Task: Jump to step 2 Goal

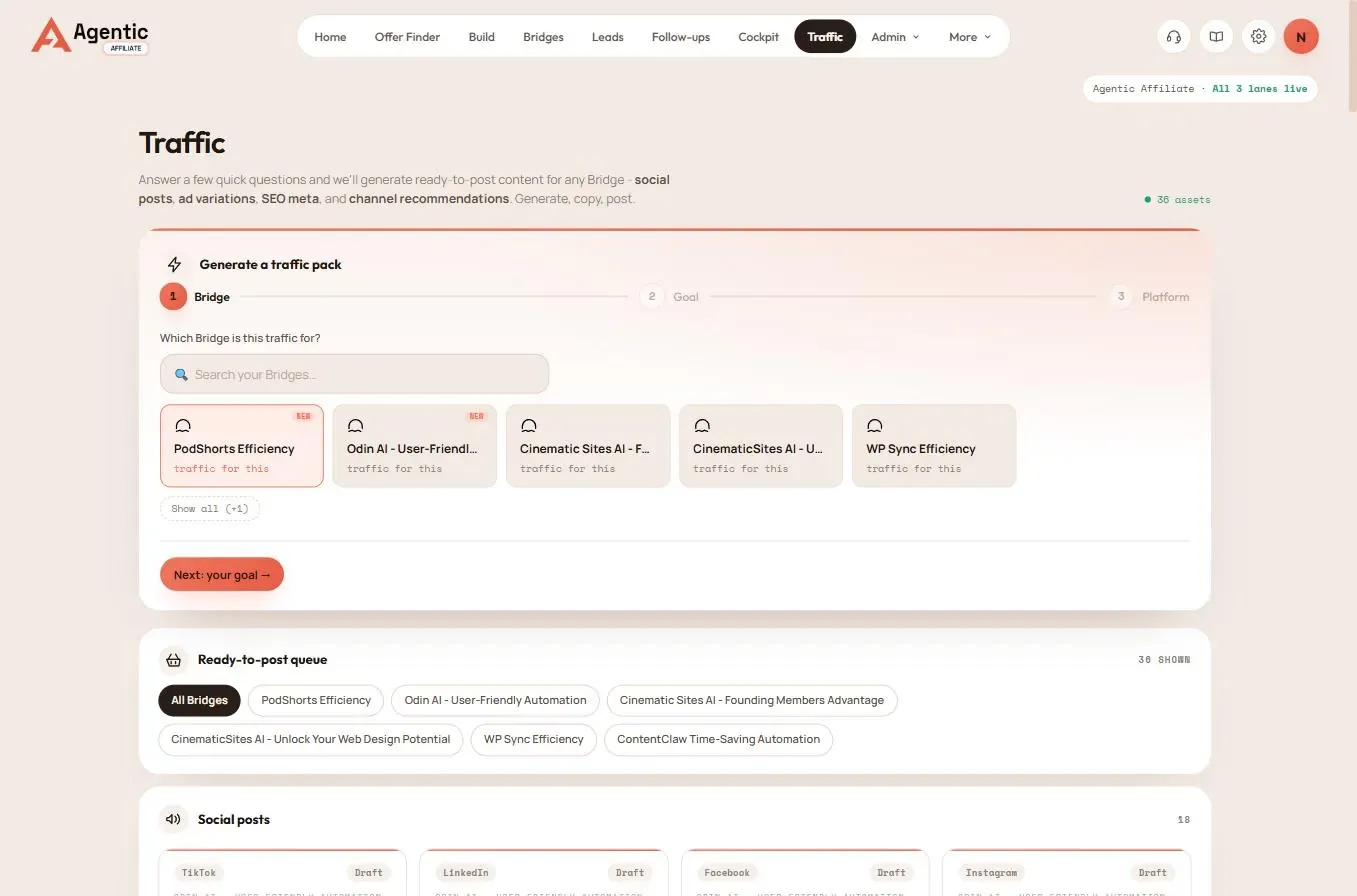Action: (x=670, y=297)
